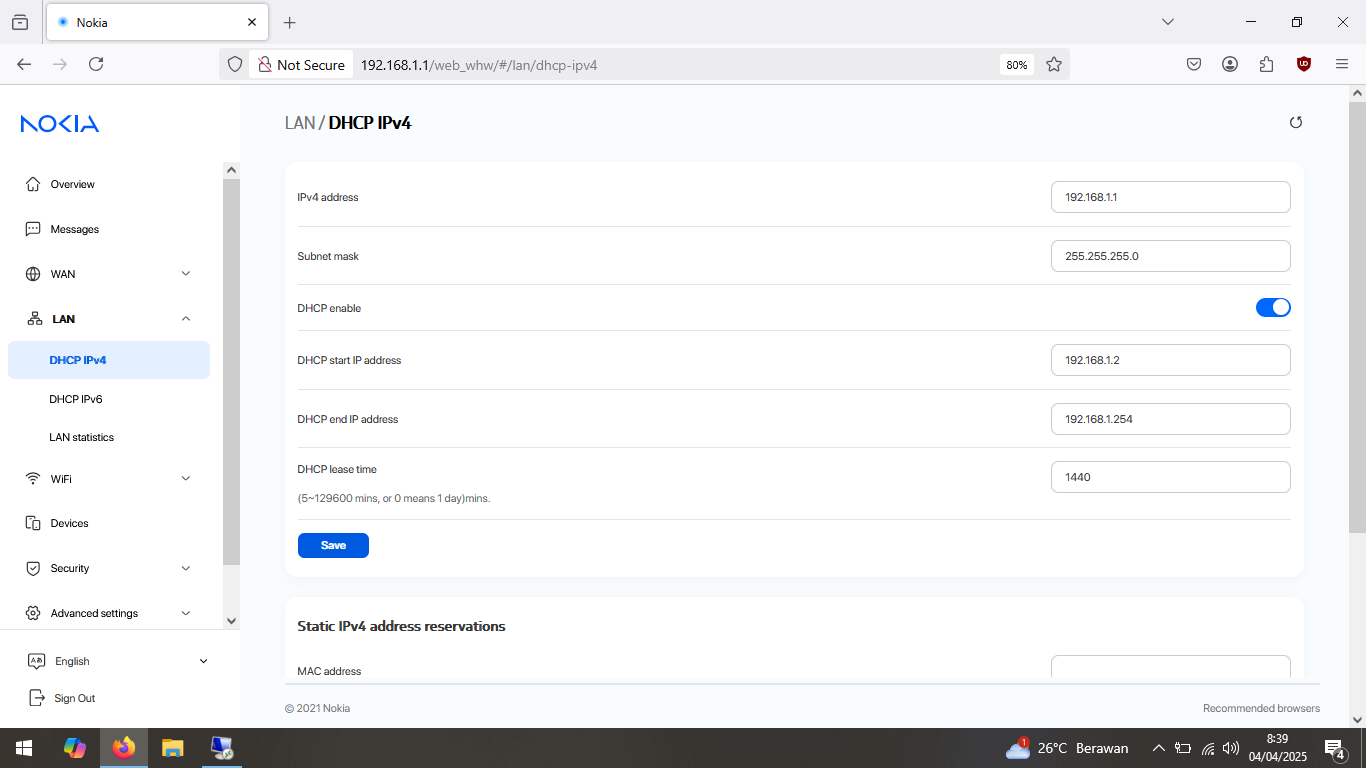
Task: Click the LAN network icon
Action: coord(35,319)
